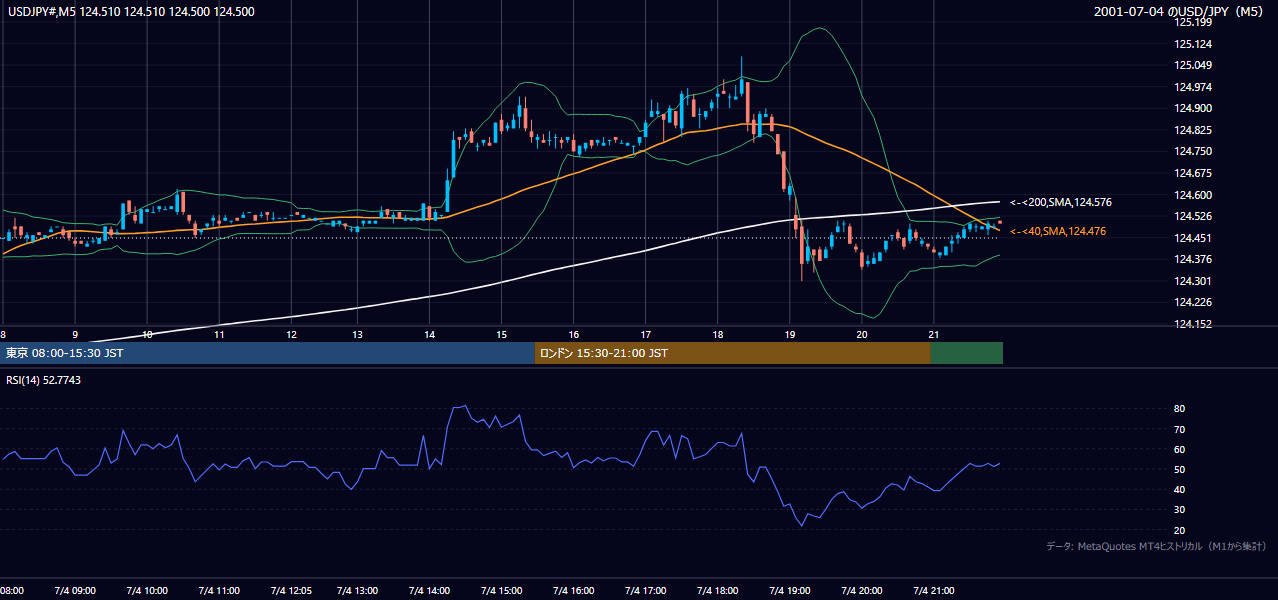Click RSI scale level 30
Viewport: 1278px width, 600px height.
[x=1179, y=509]
